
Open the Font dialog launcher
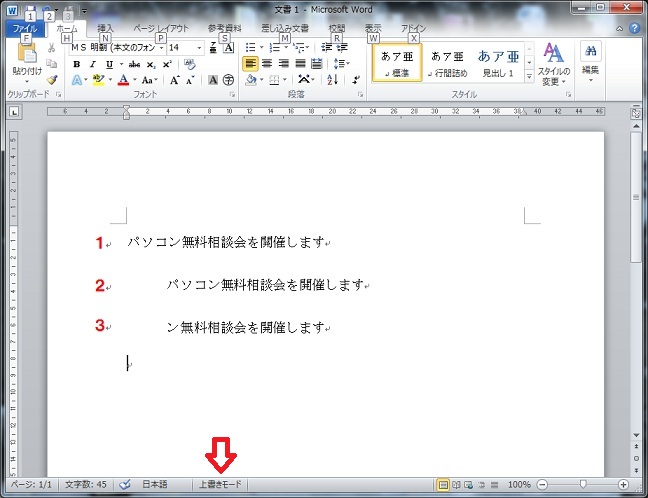coord(232,95)
